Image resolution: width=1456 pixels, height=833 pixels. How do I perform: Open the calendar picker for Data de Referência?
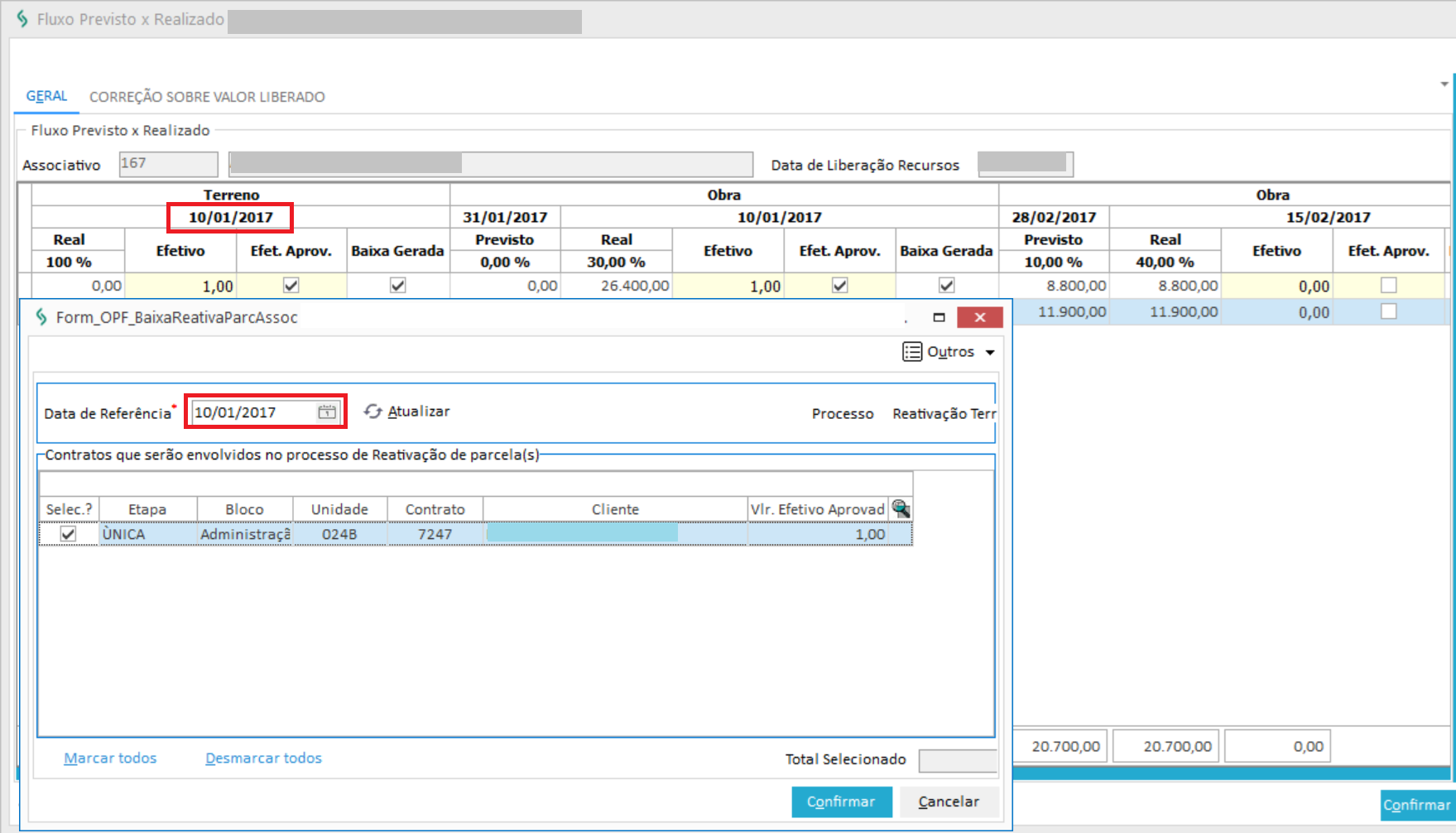tap(327, 412)
